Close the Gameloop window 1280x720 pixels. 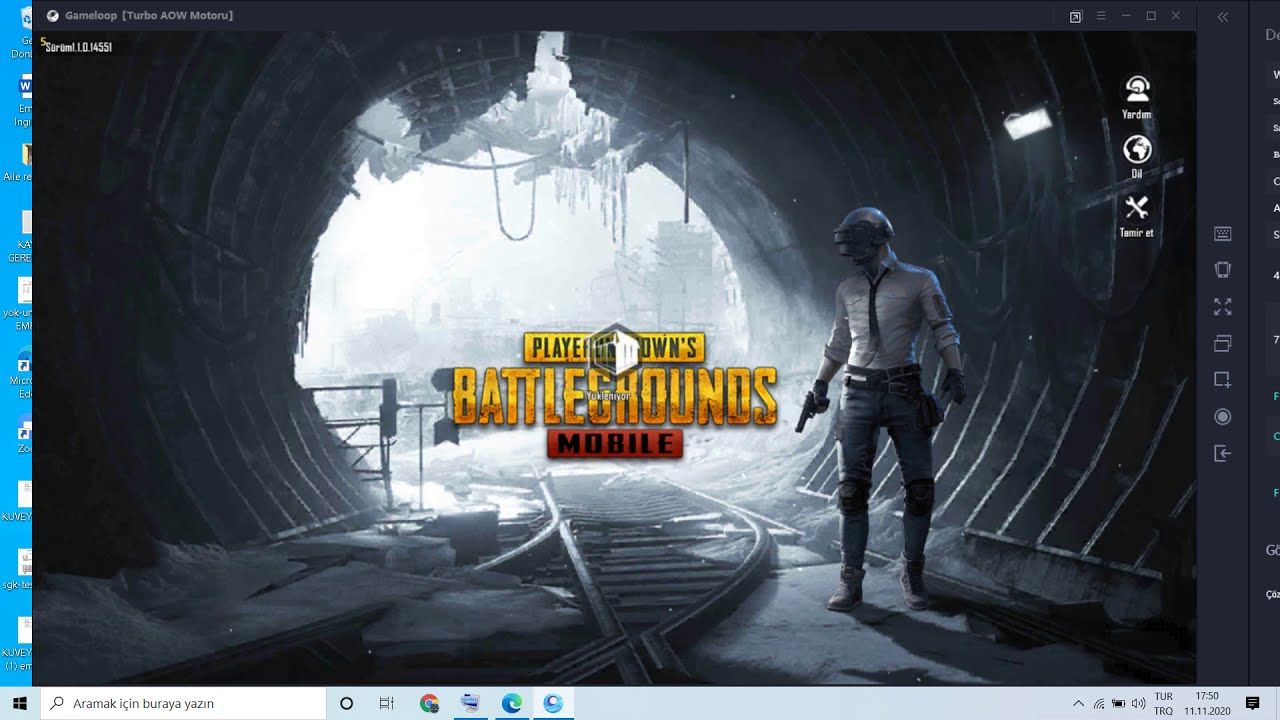(1176, 16)
